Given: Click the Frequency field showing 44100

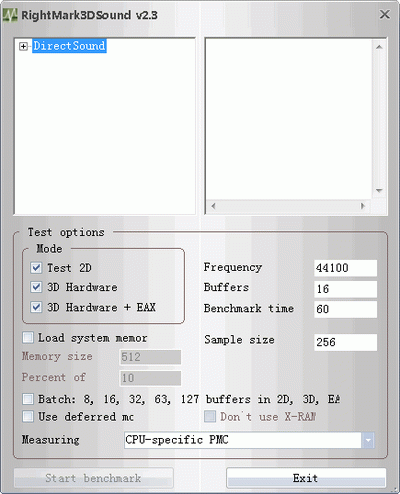Looking at the screenshot, I should tap(345, 268).
